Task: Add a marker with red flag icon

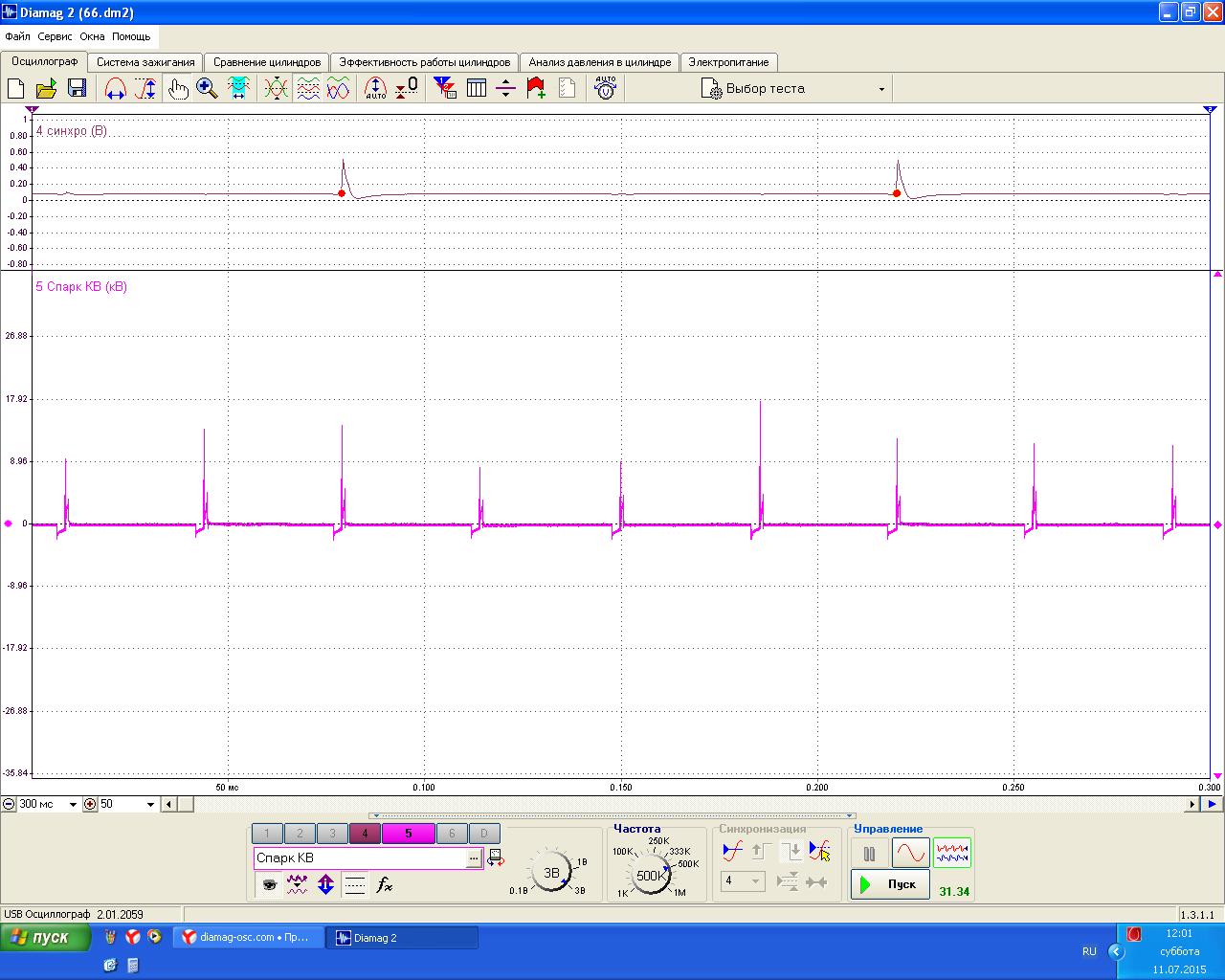Action: (x=536, y=89)
